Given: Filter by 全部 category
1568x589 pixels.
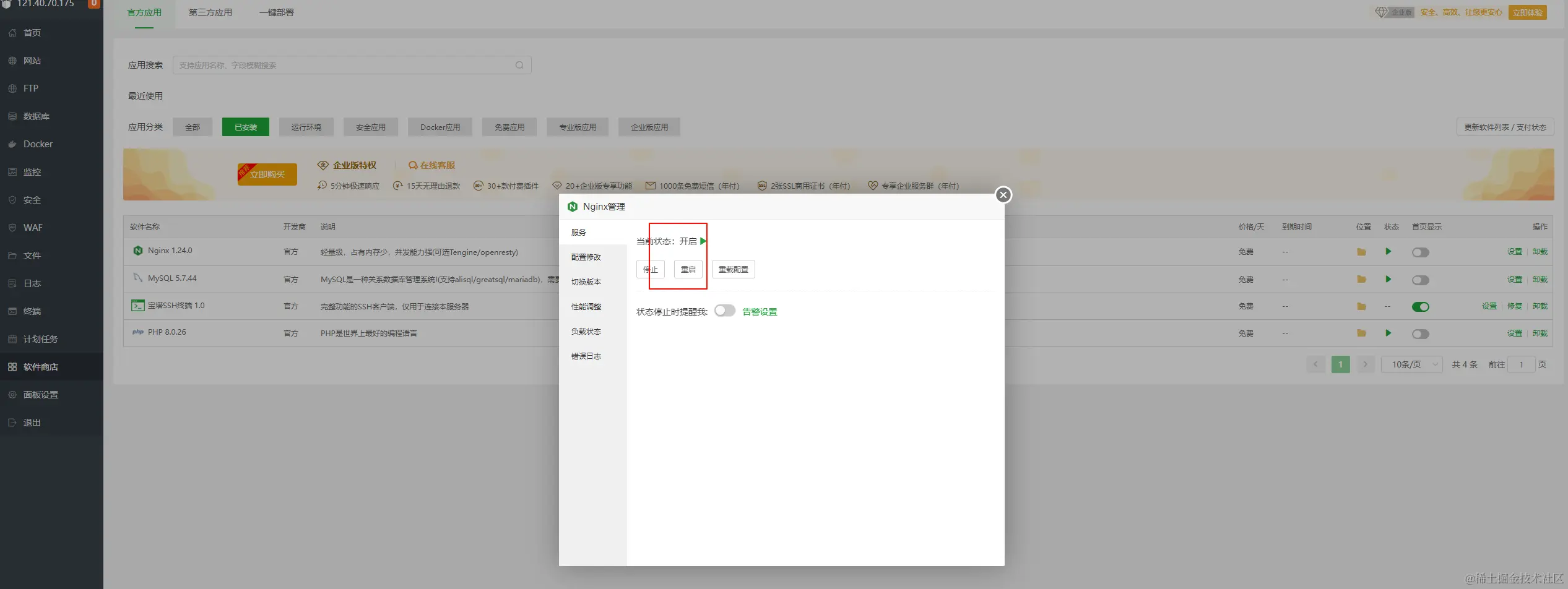Looking at the screenshot, I should click(x=193, y=127).
